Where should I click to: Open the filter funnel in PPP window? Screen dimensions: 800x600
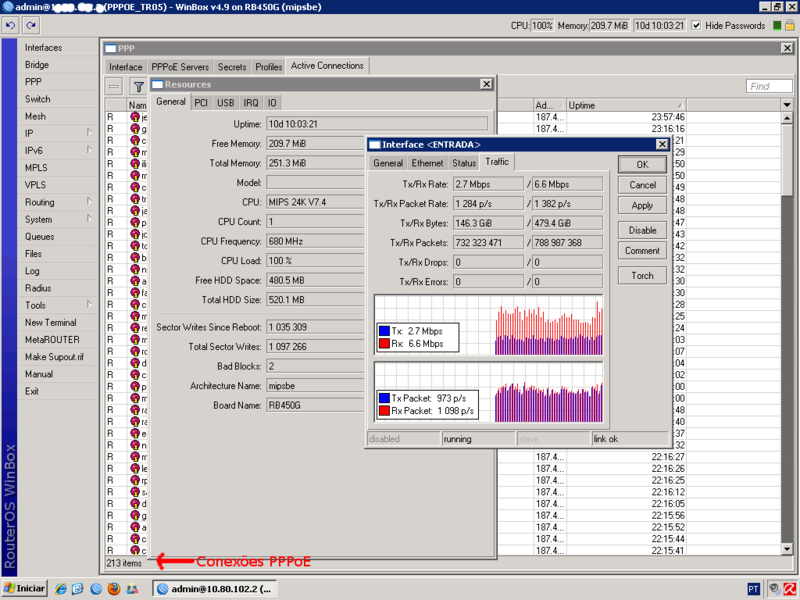coord(138,87)
